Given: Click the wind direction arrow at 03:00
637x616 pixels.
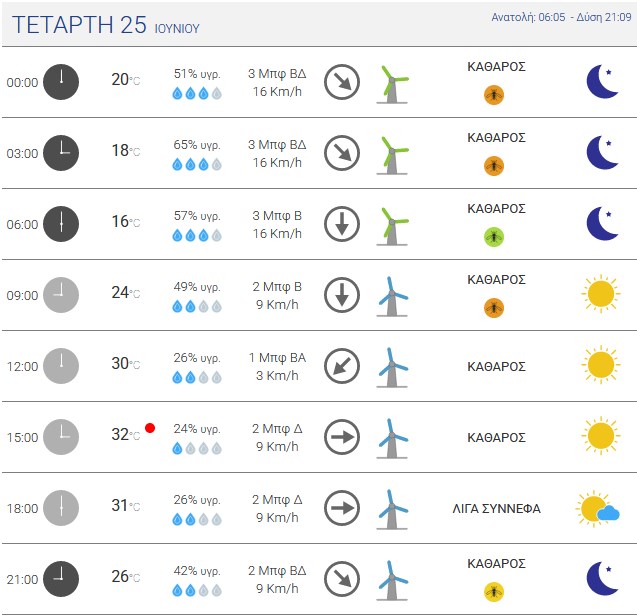Looking at the screenshot, I should click(342, 153).
